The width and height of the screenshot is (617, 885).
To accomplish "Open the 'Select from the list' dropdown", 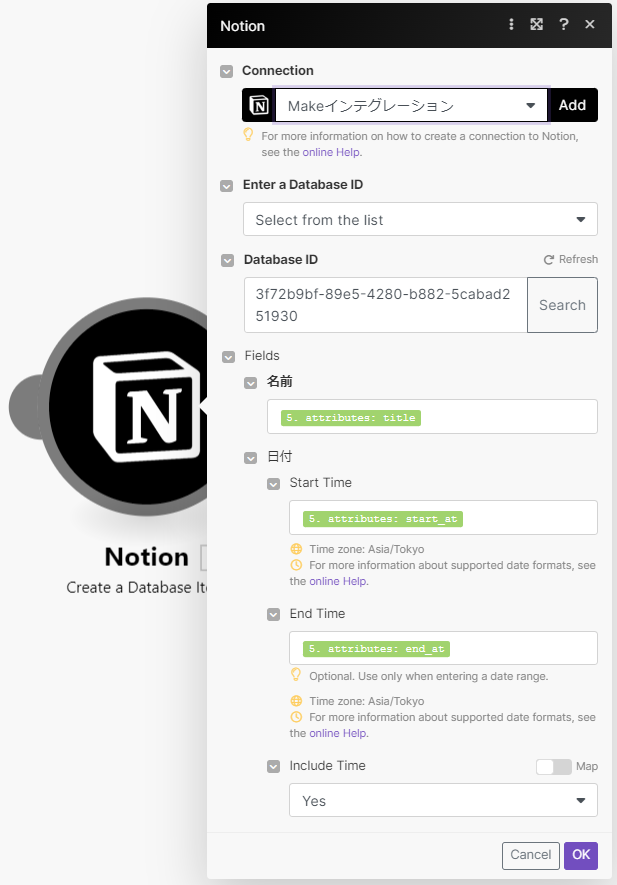I will point(420,219).
